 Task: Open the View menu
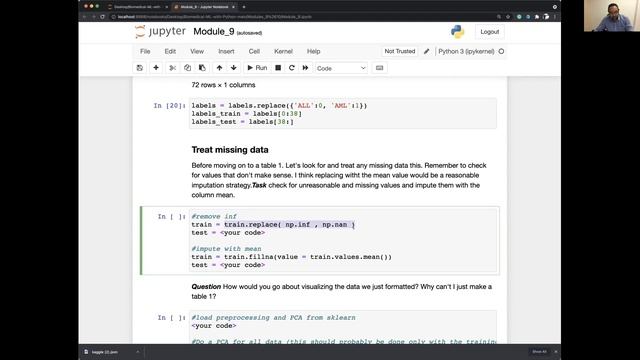pos(197,51)
